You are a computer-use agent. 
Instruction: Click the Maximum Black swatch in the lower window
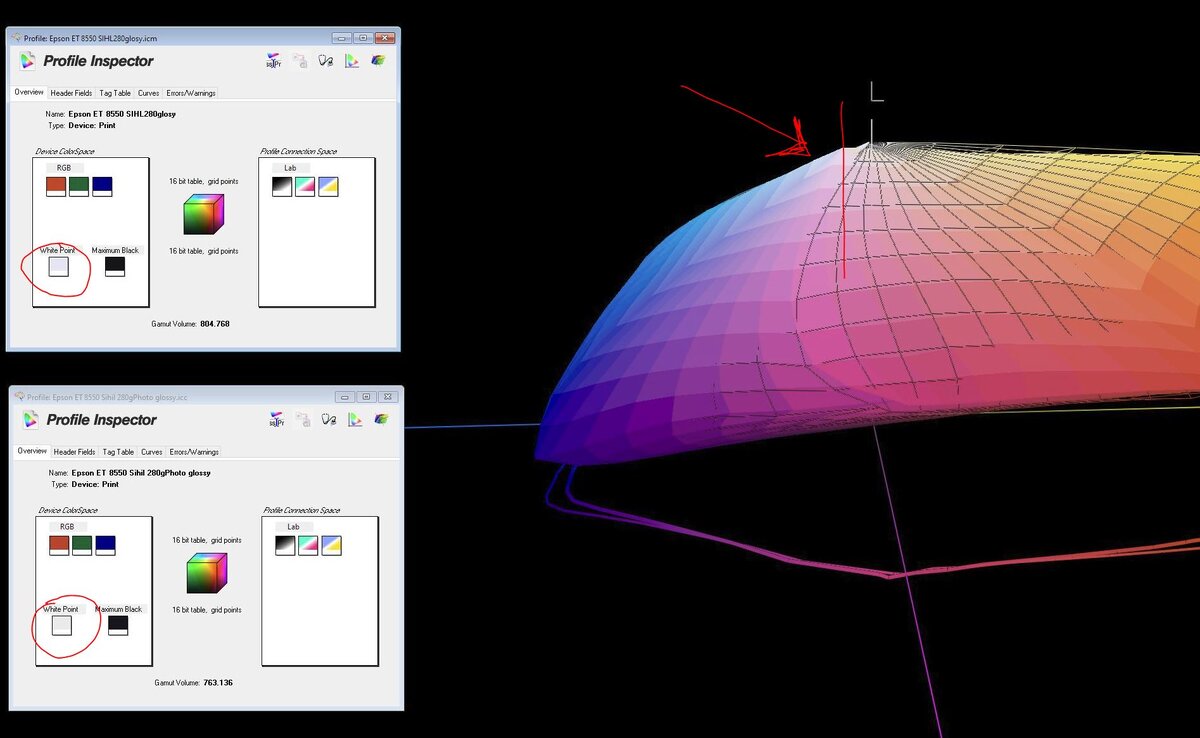[x=118, y=625]
